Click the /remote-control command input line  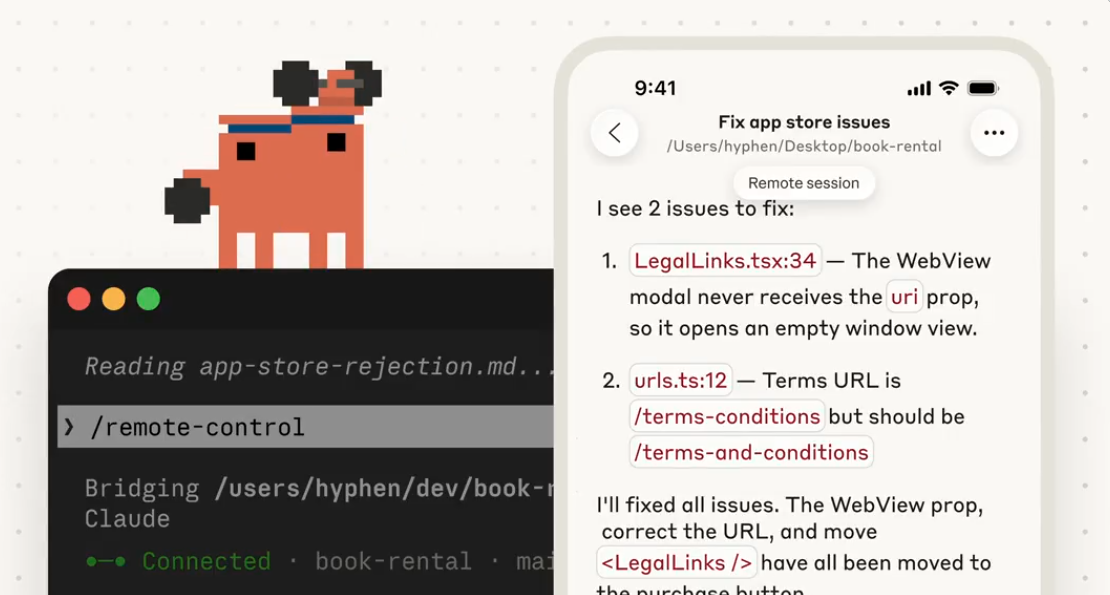[305, 427]
